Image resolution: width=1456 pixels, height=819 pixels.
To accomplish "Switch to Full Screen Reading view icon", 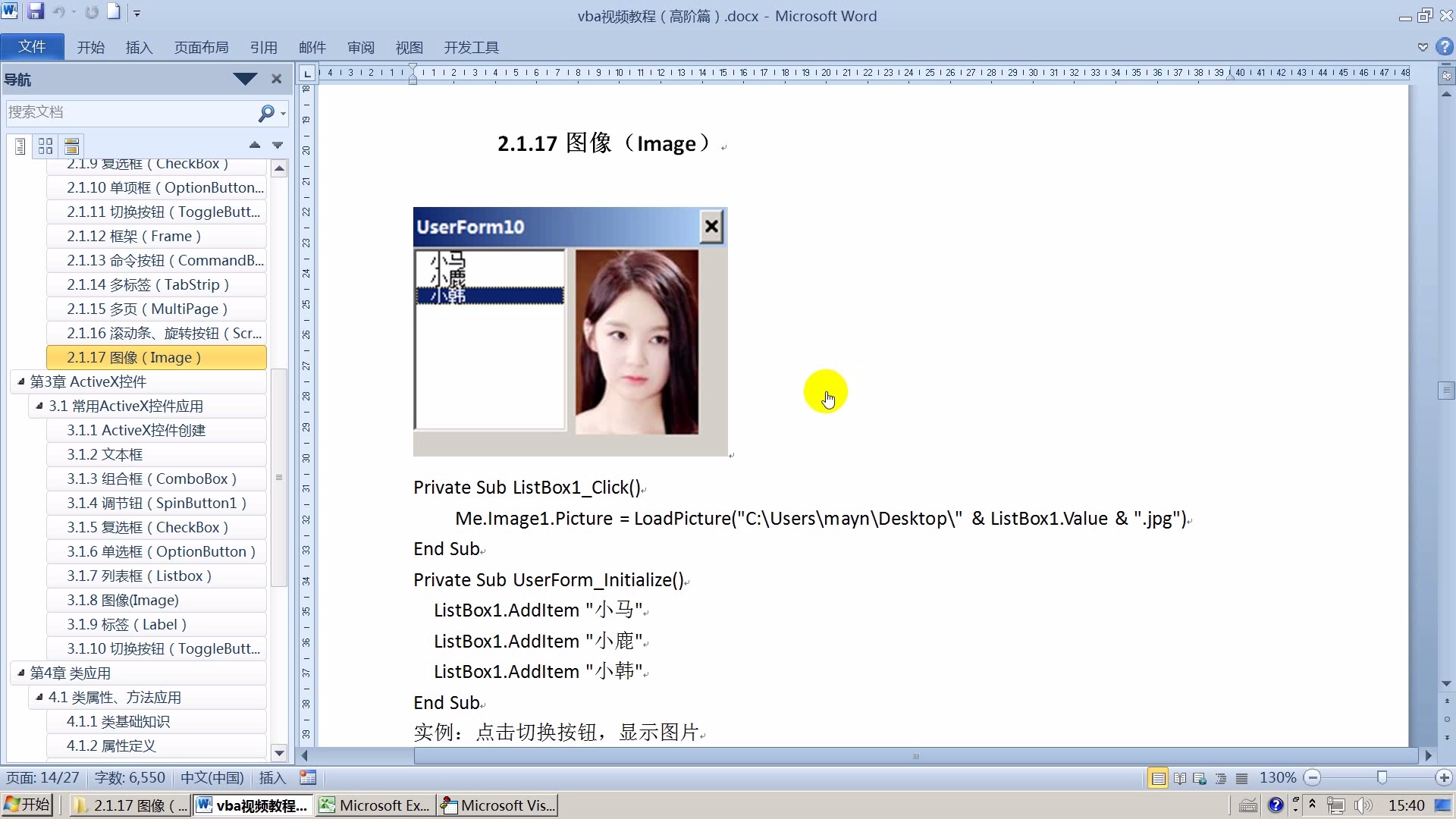I will point(1180,777).
